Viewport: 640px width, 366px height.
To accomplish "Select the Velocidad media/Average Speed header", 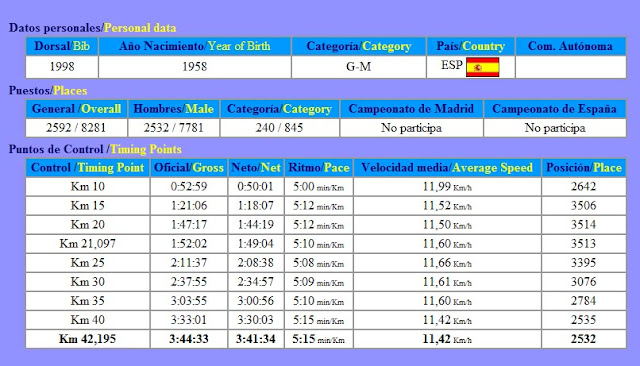I will (x=447, y=168).
